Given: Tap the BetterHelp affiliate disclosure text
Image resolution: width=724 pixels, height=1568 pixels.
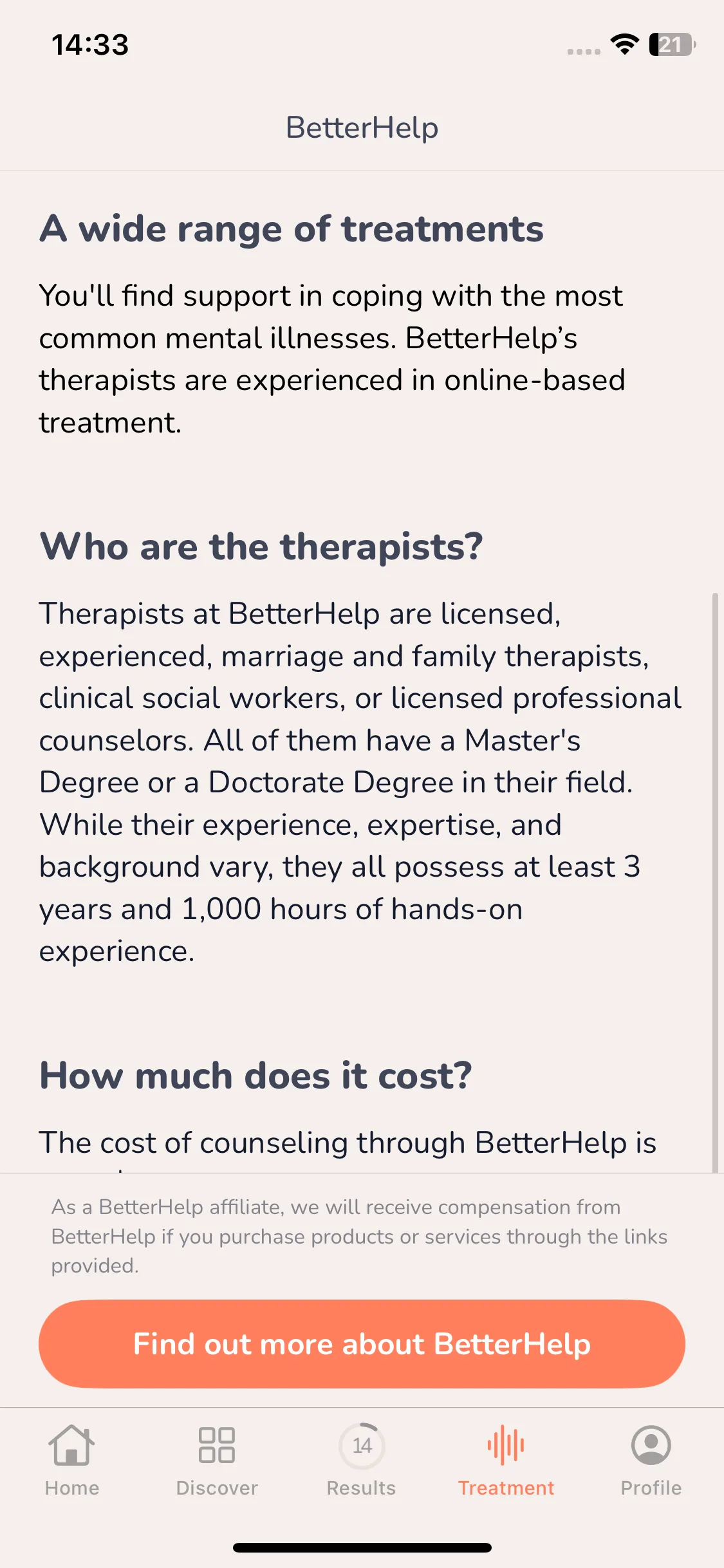Looking at the screenshot, I should 359,1236.
